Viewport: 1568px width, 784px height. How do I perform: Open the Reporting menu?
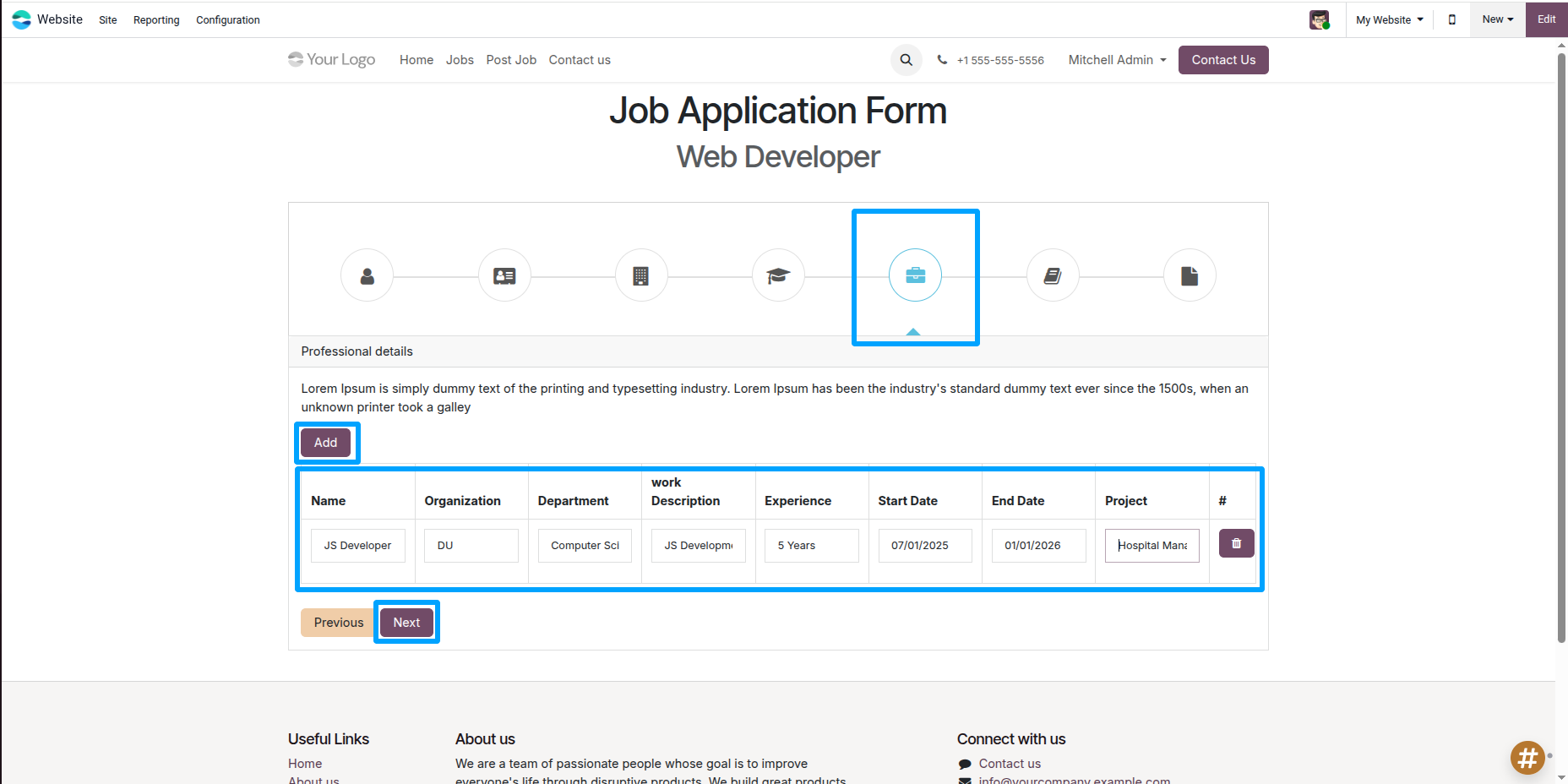click(x=156, y=19)
